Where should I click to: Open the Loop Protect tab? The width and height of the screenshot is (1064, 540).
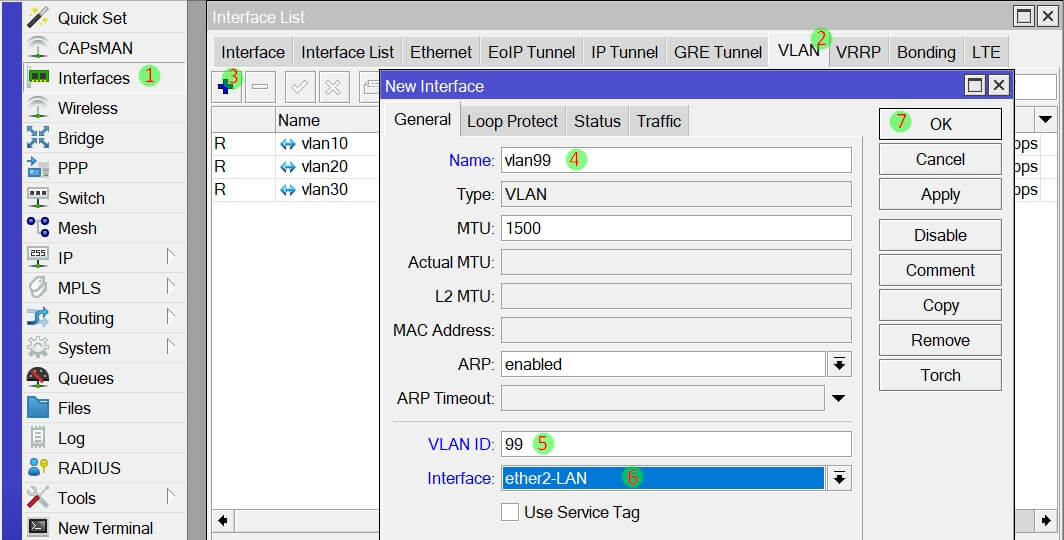pos(512,121)
